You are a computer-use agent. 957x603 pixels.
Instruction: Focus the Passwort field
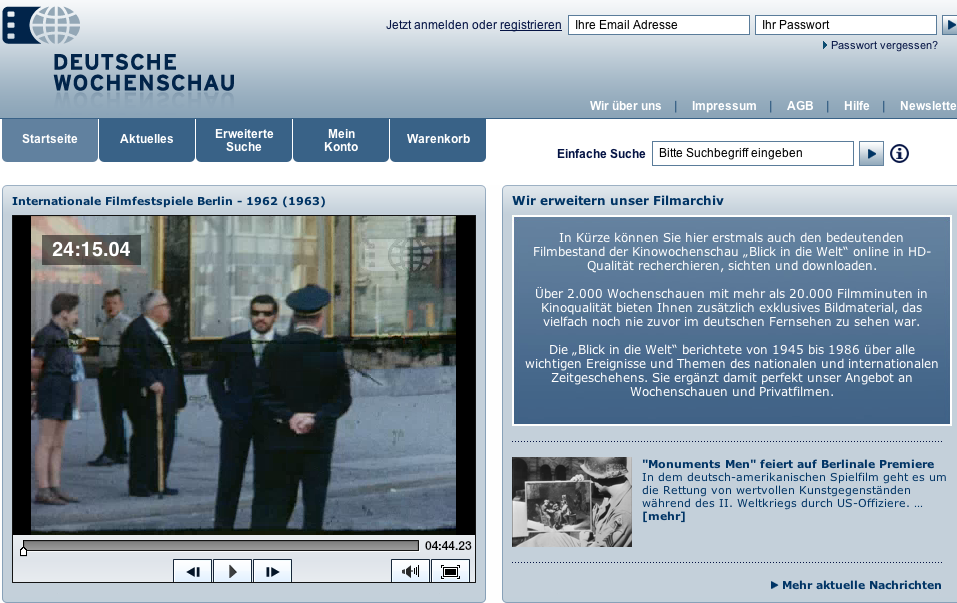(845, 25)
